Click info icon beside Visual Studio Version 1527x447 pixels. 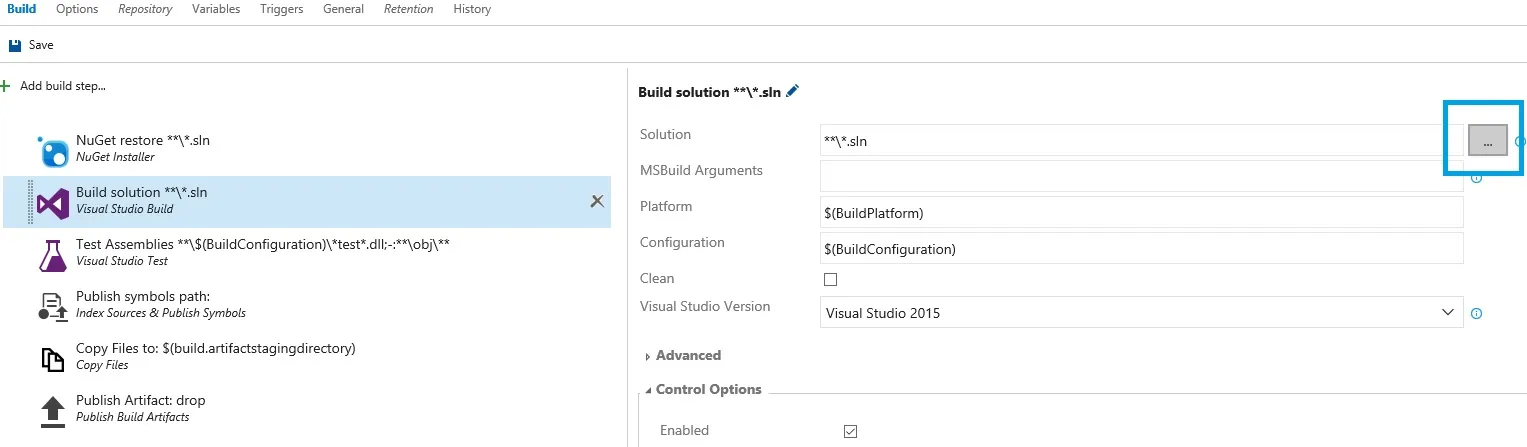1476,314
